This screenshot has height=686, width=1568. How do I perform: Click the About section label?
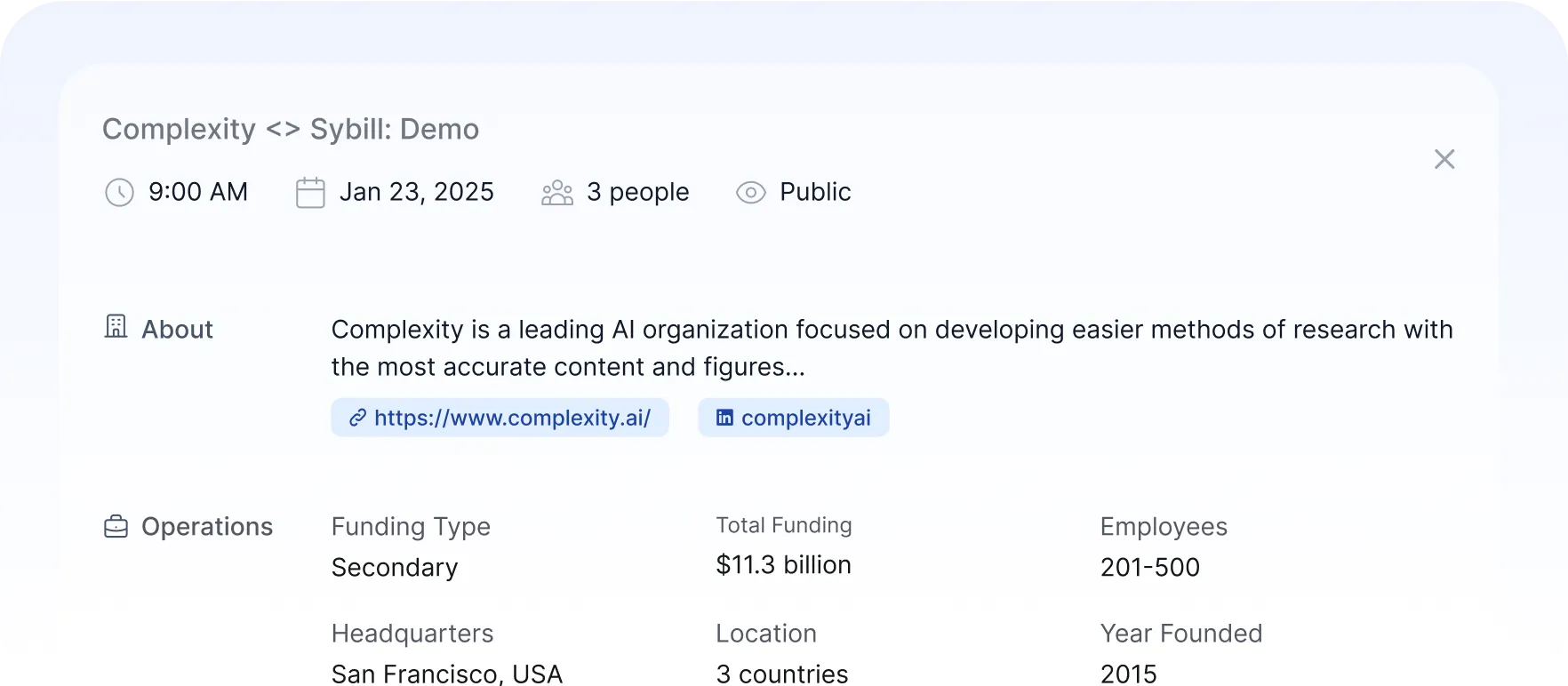pyautogui.click(x=178, y=329)
